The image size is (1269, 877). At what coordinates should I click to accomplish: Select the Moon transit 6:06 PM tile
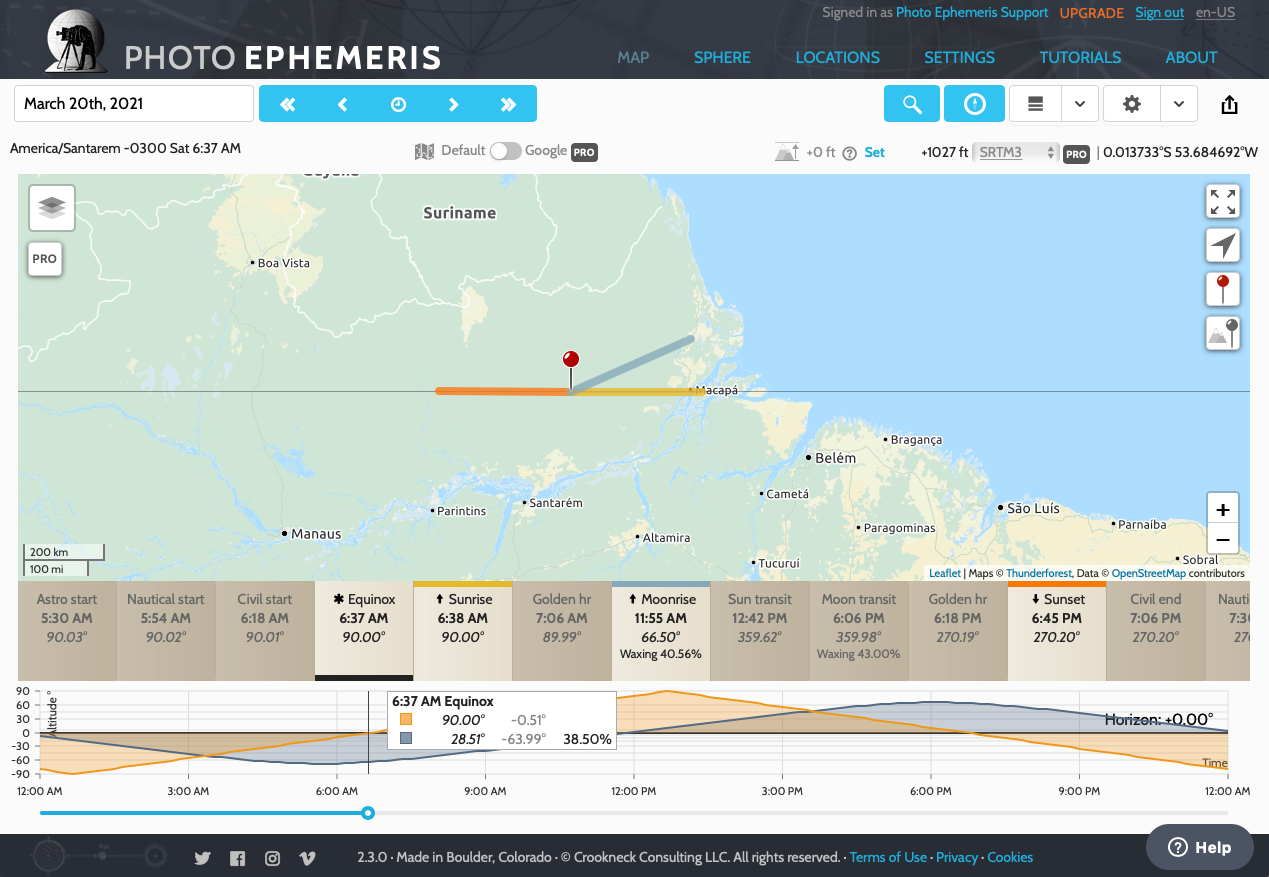click(859, 632)
